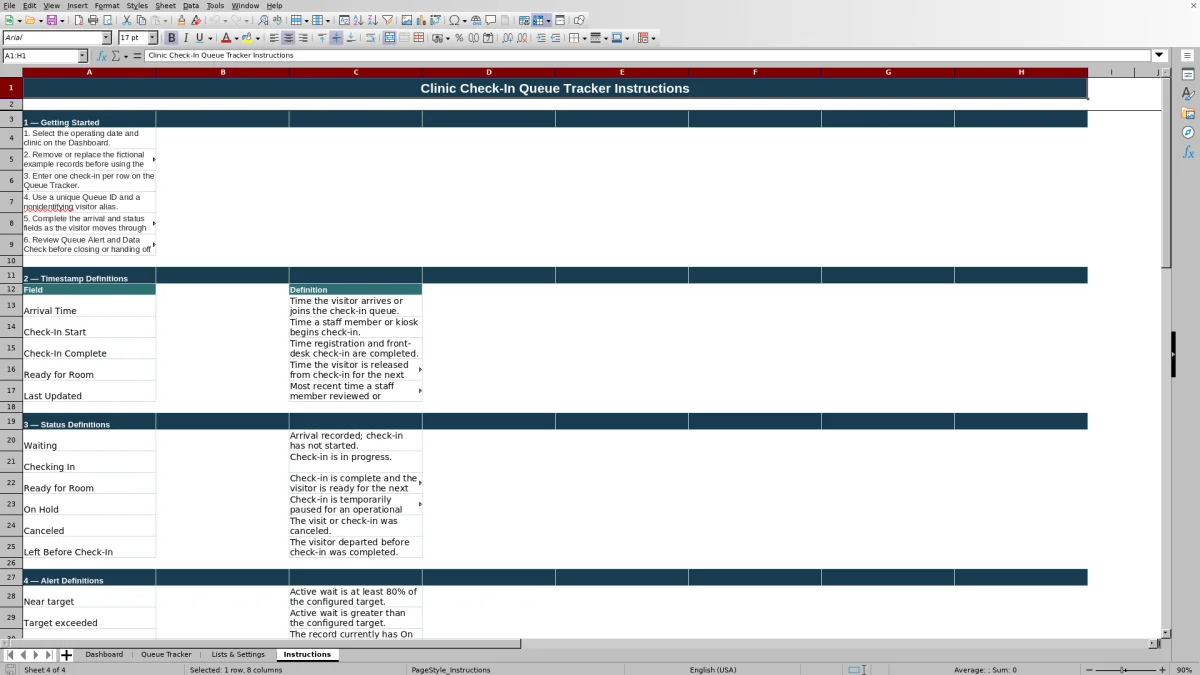Click the formula input line
This screenshot has height=675, width=1200.
tap(648, 55)
